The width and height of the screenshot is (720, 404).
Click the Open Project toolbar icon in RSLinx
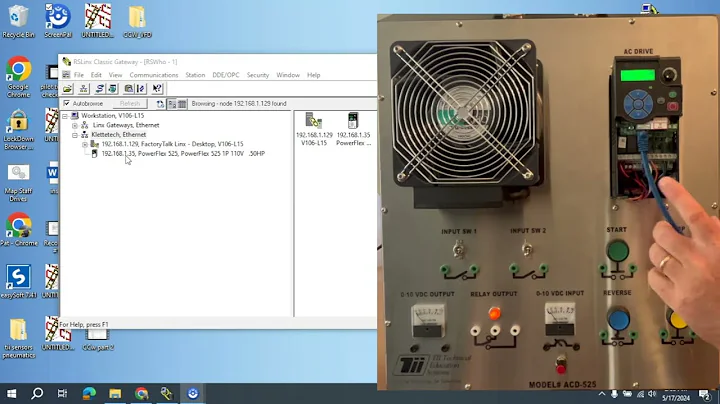tap(68, 89)
